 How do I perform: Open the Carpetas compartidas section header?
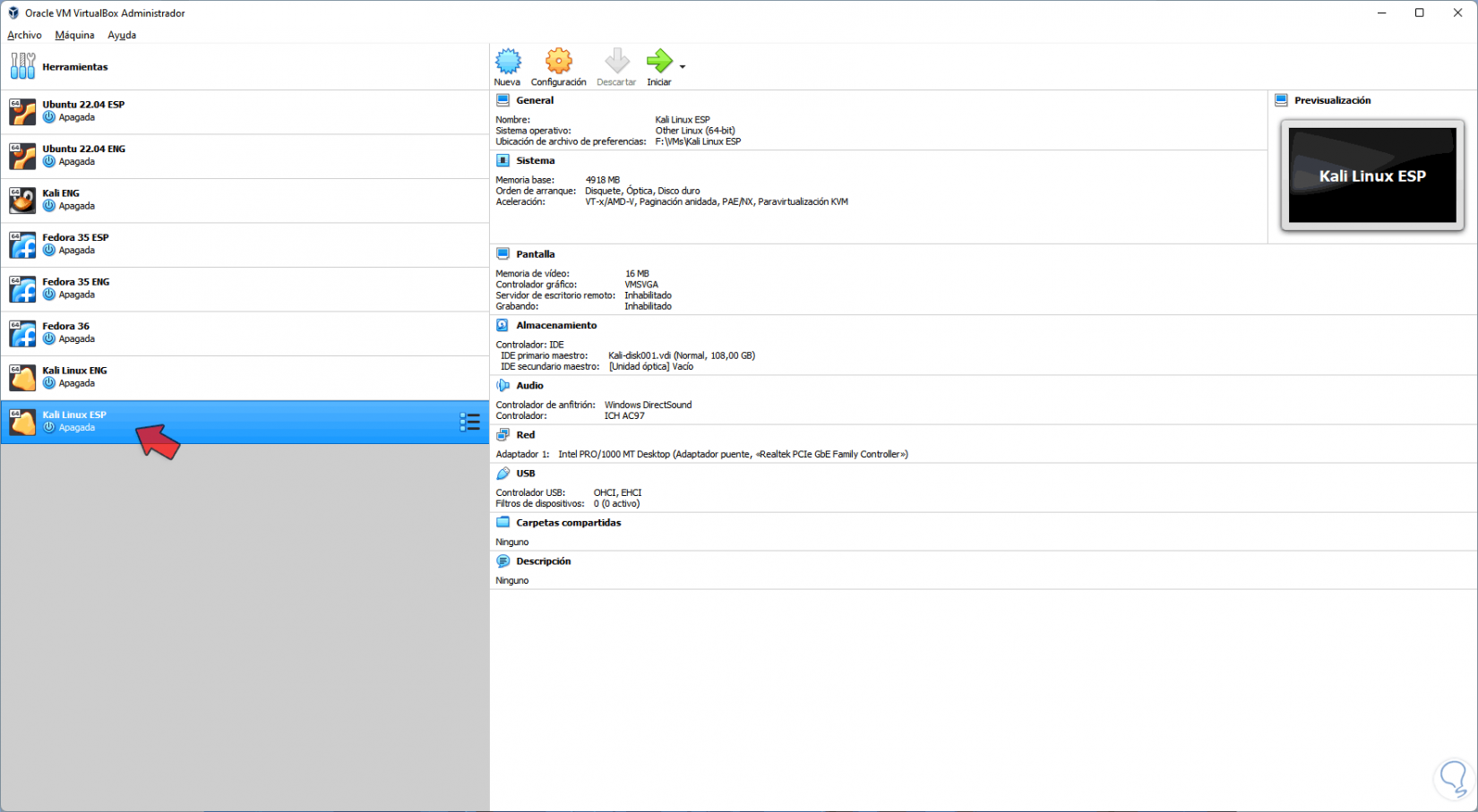click(x=569, y=523)
